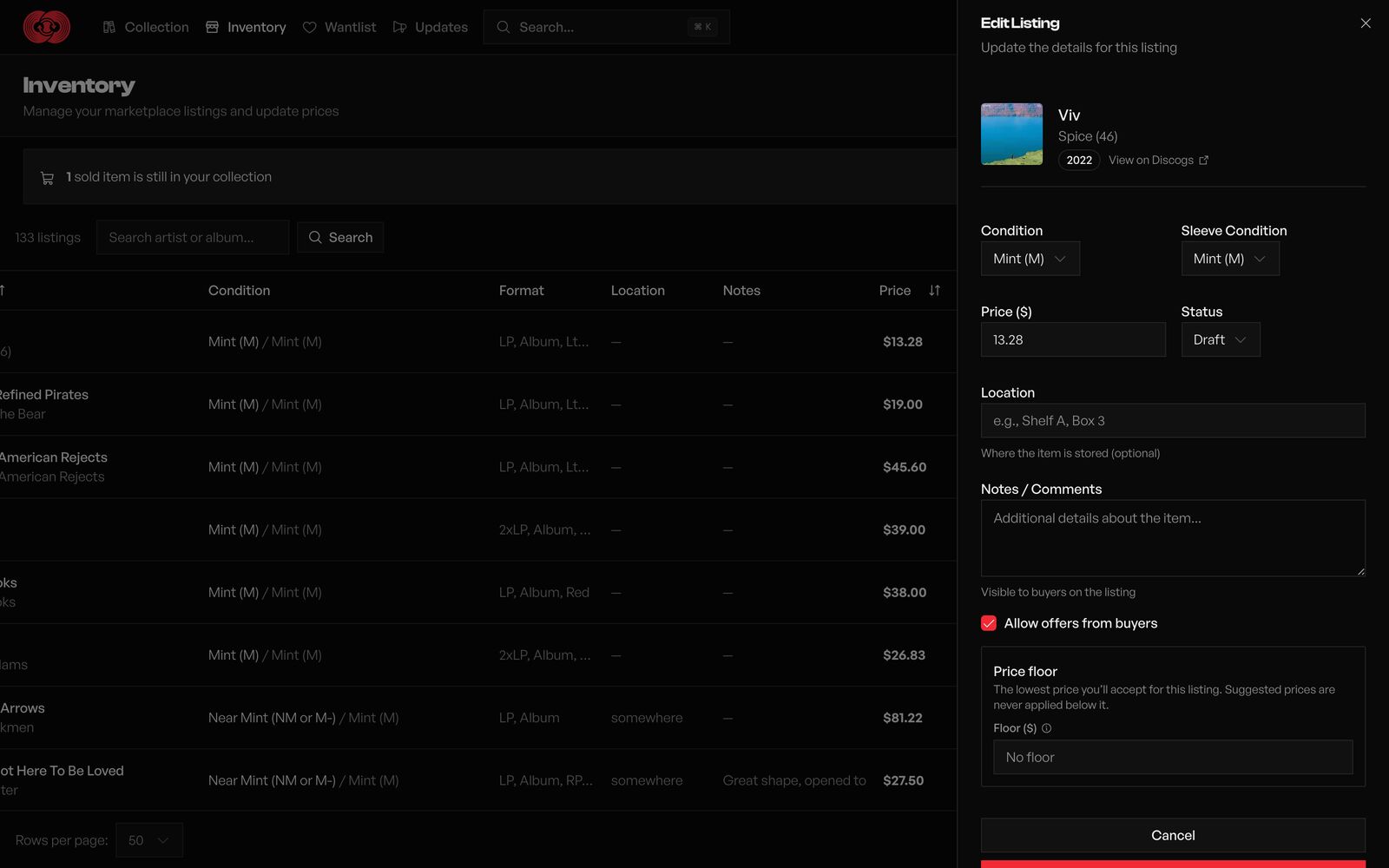The height and width of the screenshot is (868, 1389).
Task: Uncheck Allow offers from buyers
Action: click(x=988, y=623)
